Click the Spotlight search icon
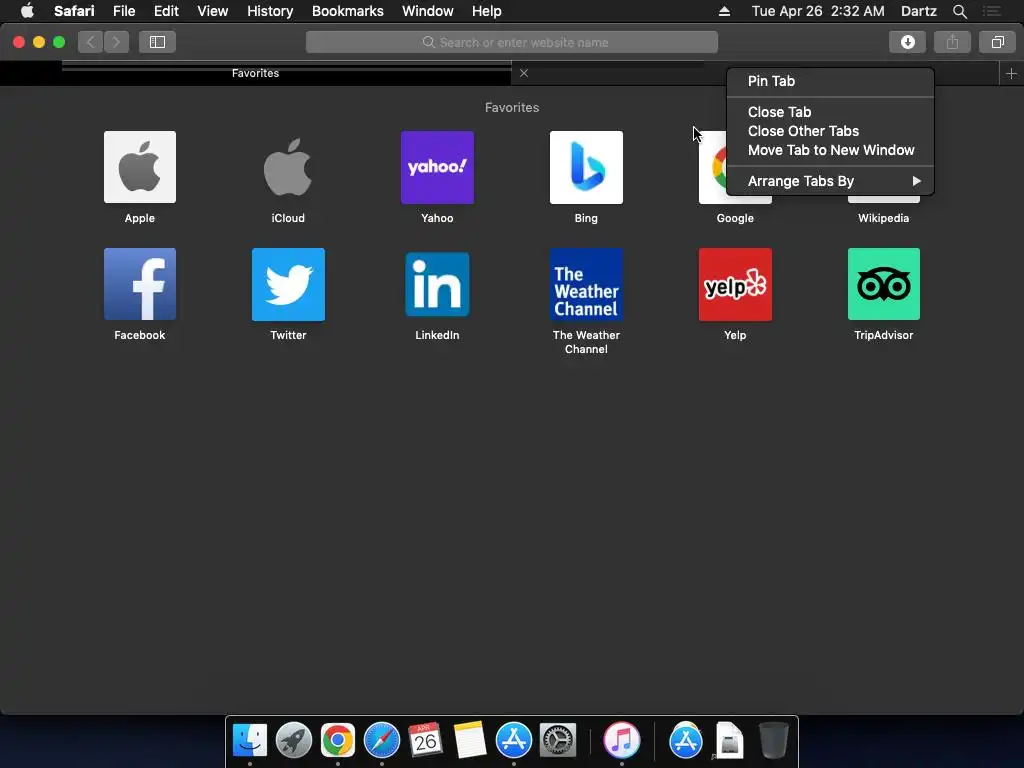The image size is (1024, 768). (959, 11)
